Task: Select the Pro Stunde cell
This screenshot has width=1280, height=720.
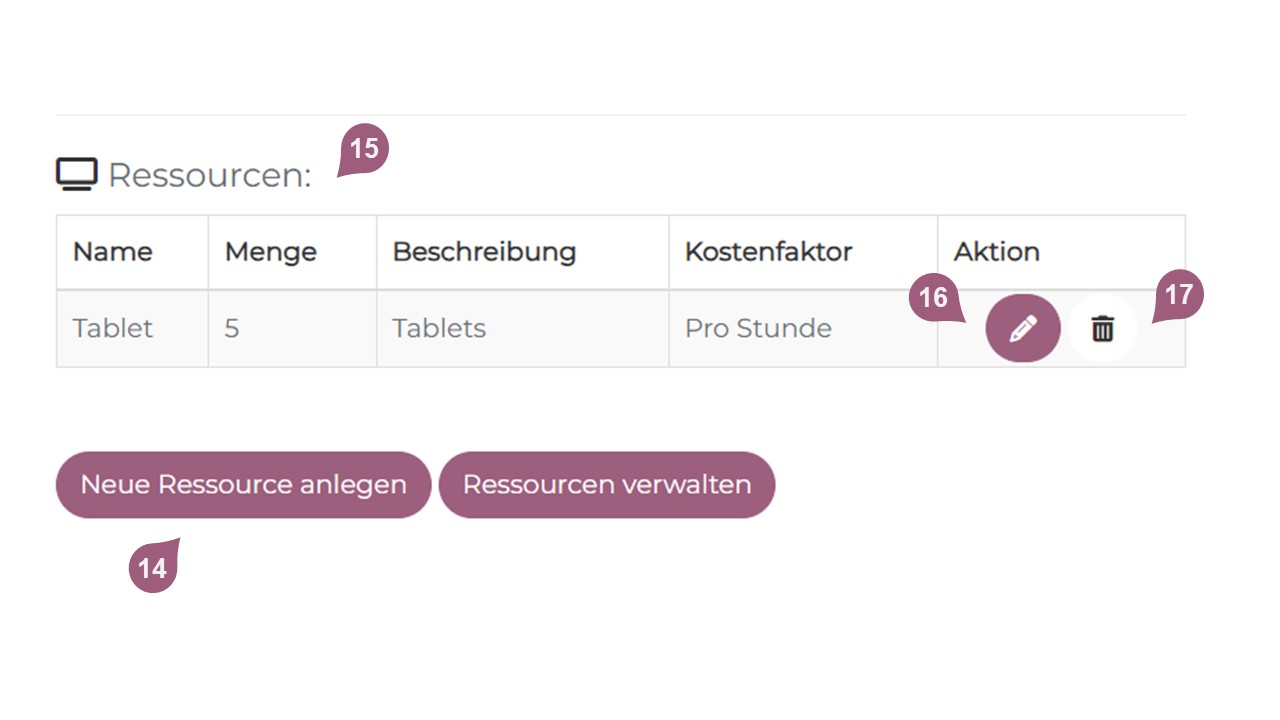Action: (x=758, y=328)
